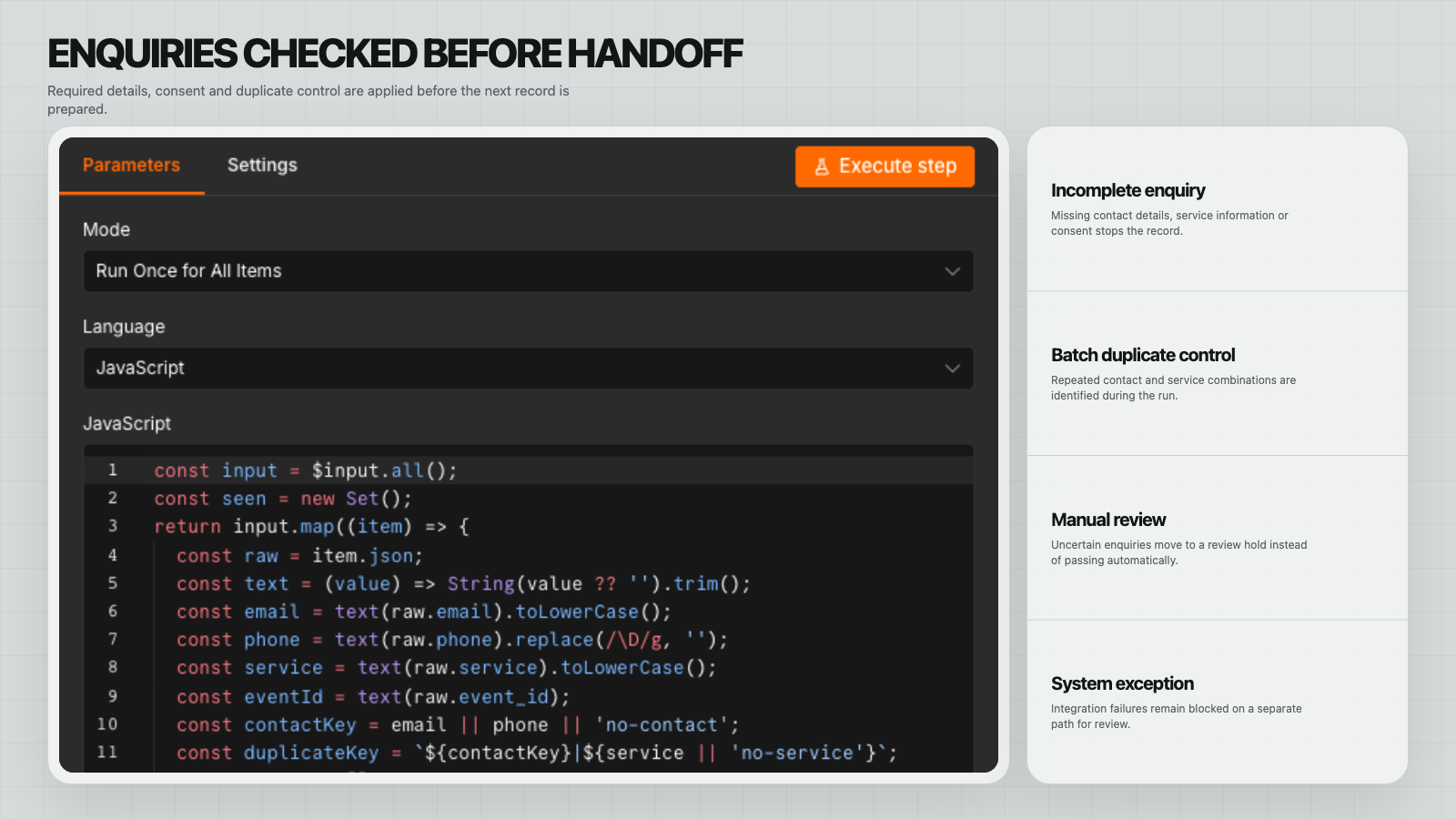Open the Run Once for All Items selector
This screenshot has width=1456, height=819.
pyautogui.click(x=529, y=271)
